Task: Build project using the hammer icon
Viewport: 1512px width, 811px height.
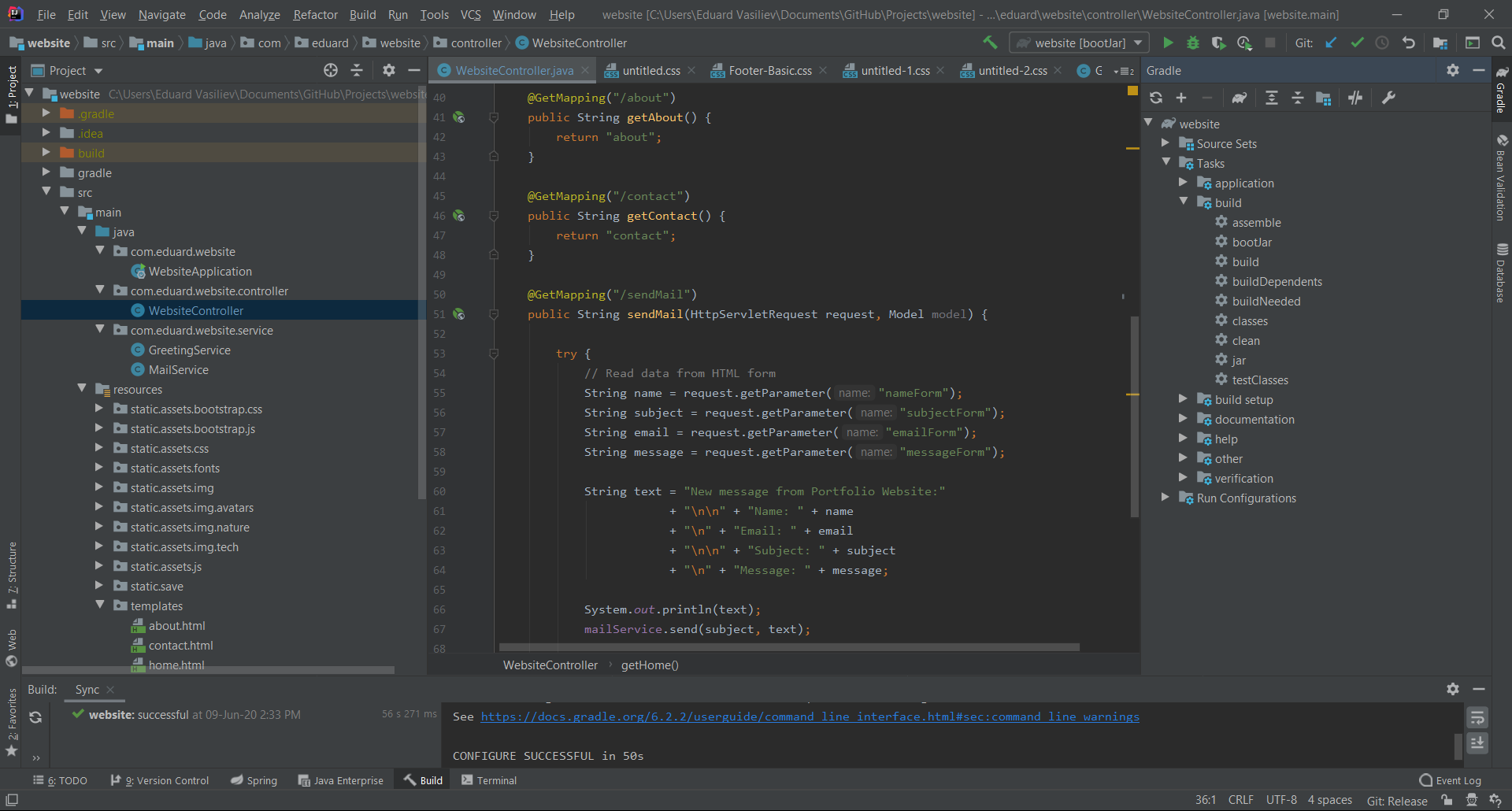Action: coord(990,43)
